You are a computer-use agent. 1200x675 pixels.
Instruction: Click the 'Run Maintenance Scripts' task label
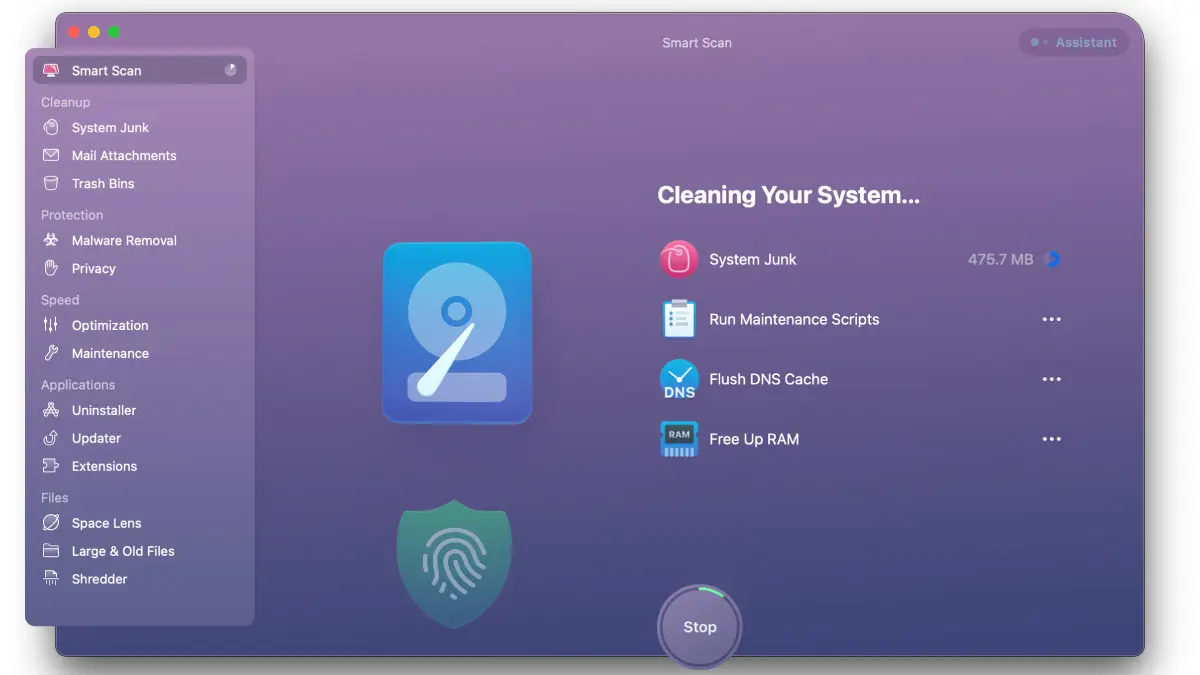[794, 319]
